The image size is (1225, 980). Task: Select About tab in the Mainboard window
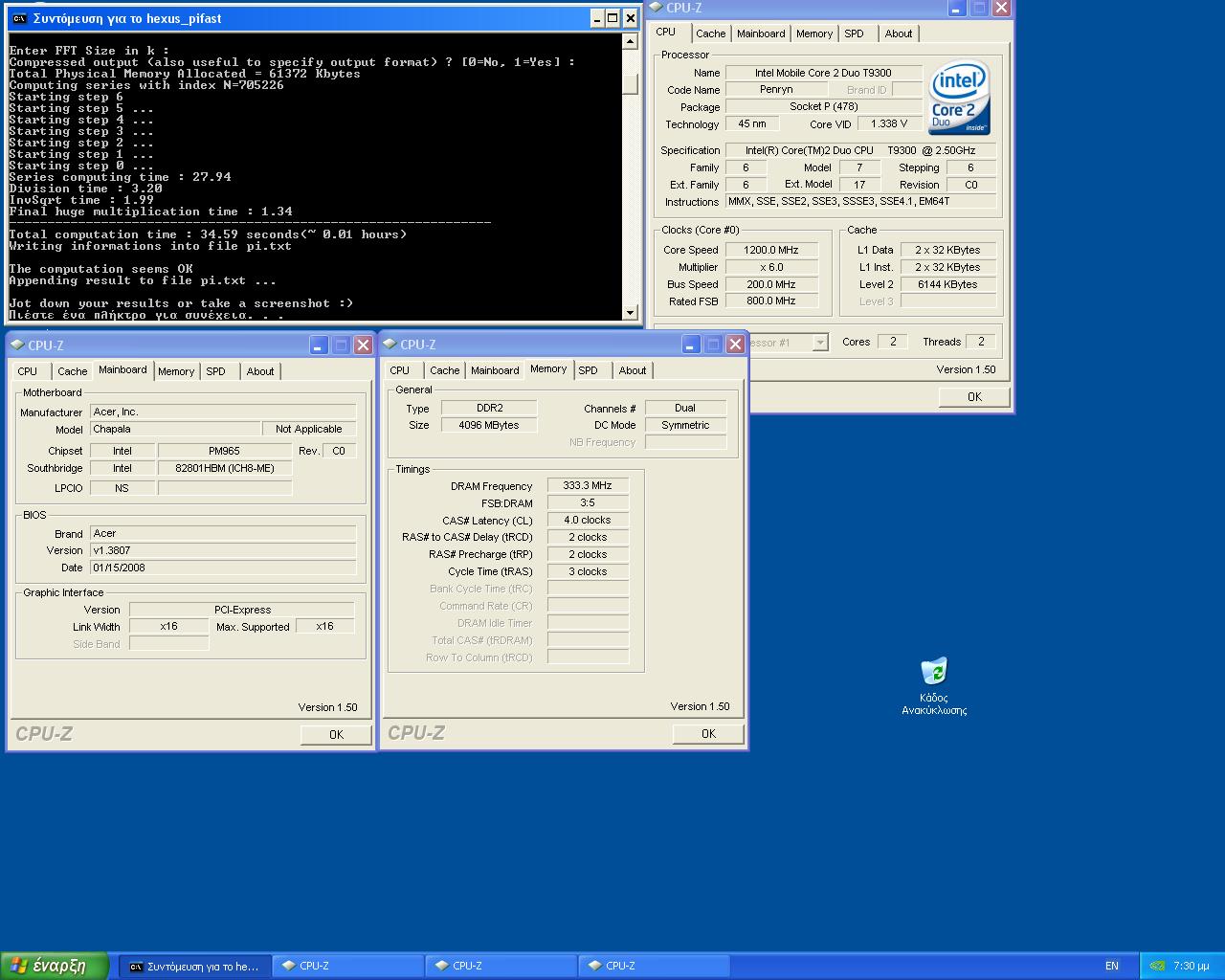pos(260,371)
